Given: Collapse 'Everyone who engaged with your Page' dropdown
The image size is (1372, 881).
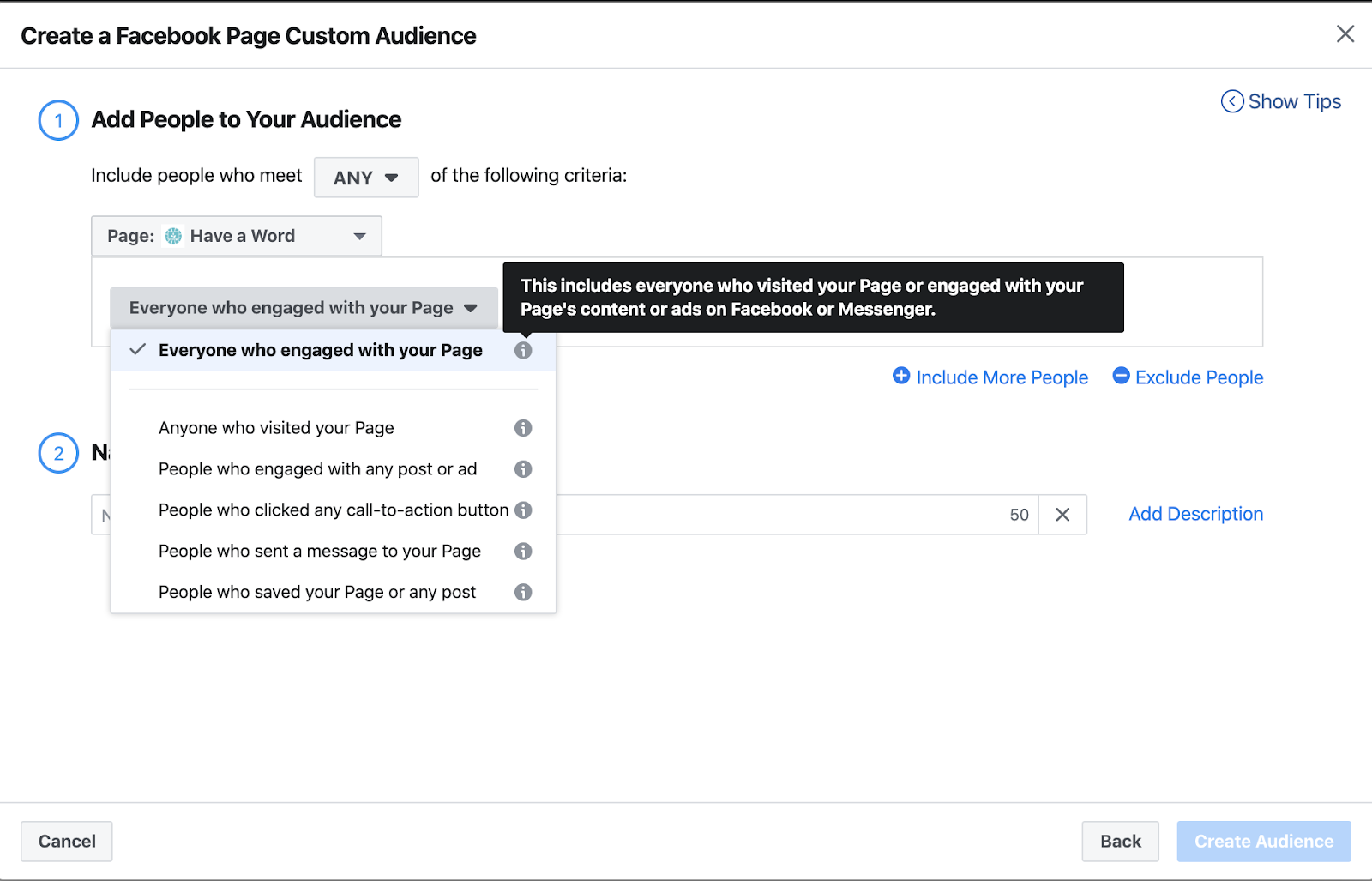Looking at the screenshot, I should (x=304, y=308).
